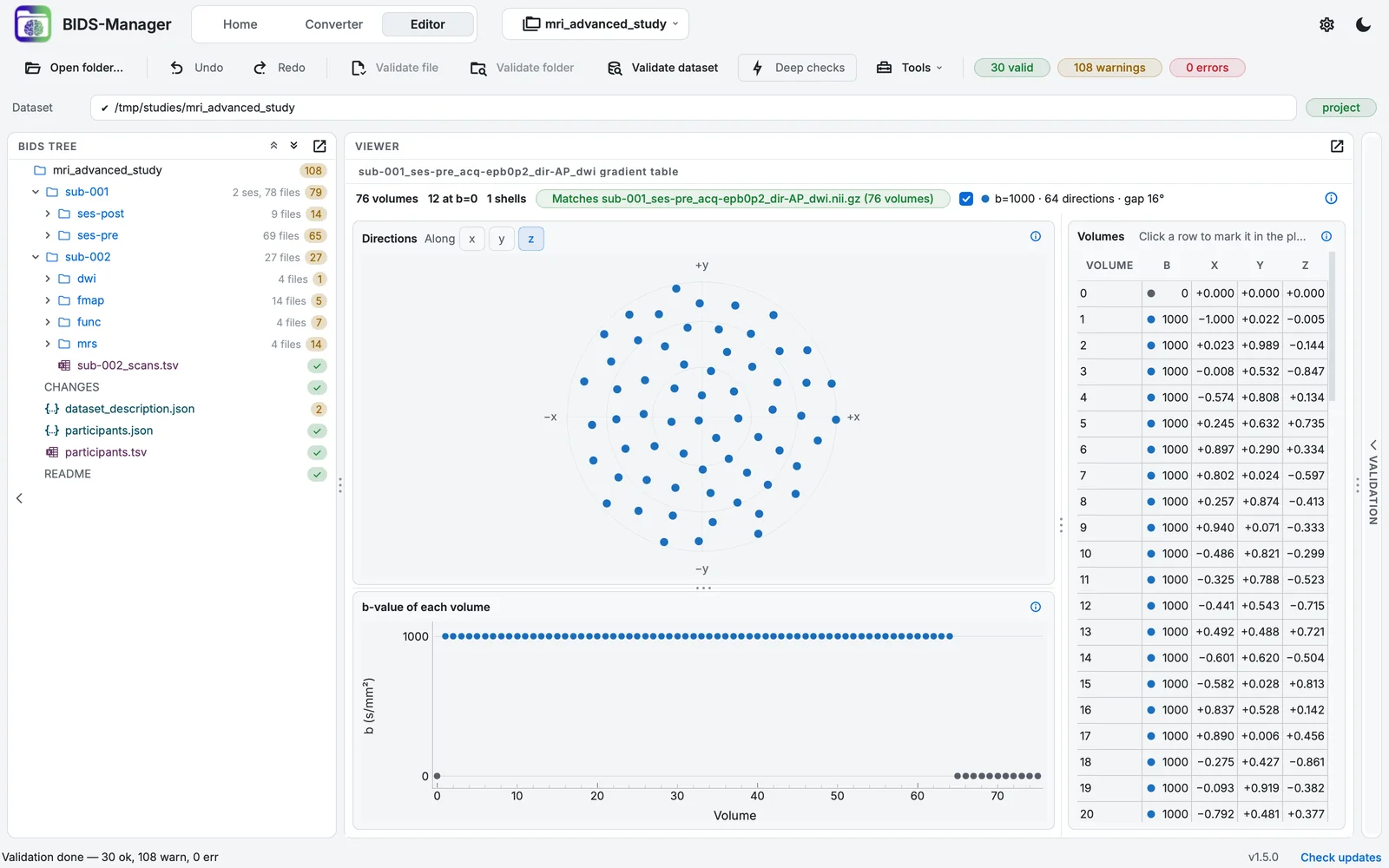This screenshot has height=868, width=1389.
Task: Select volume 5 row in table
Action: (x=1202, y=424)
